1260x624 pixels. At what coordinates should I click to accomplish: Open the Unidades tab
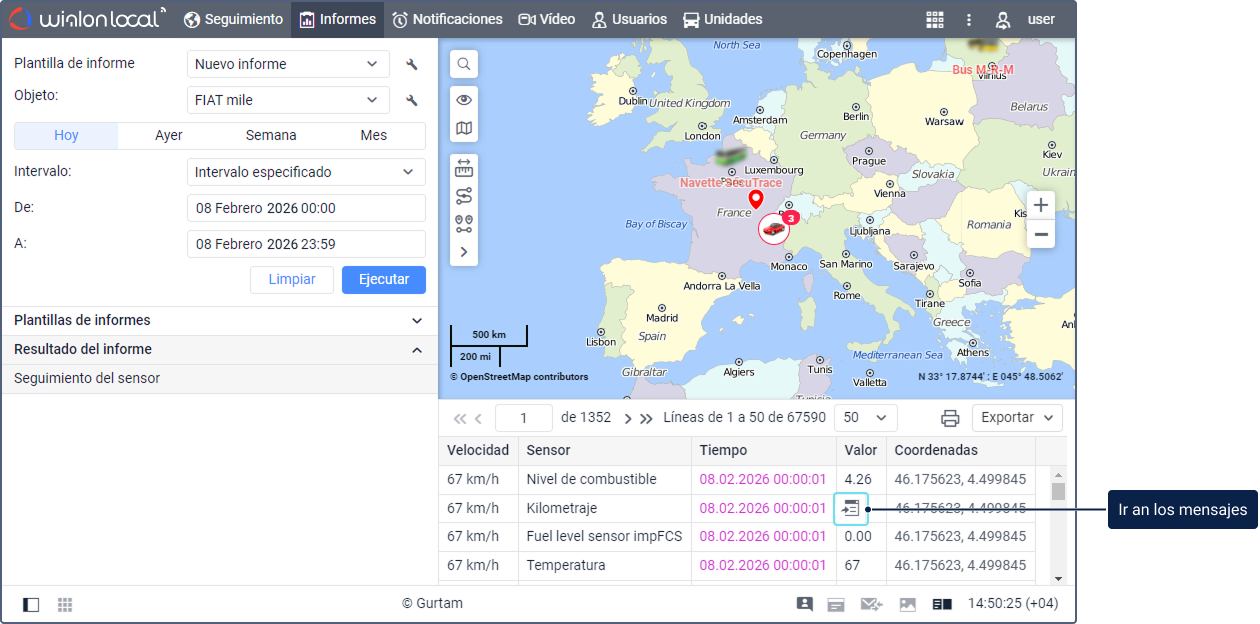(x=722, y=19)
